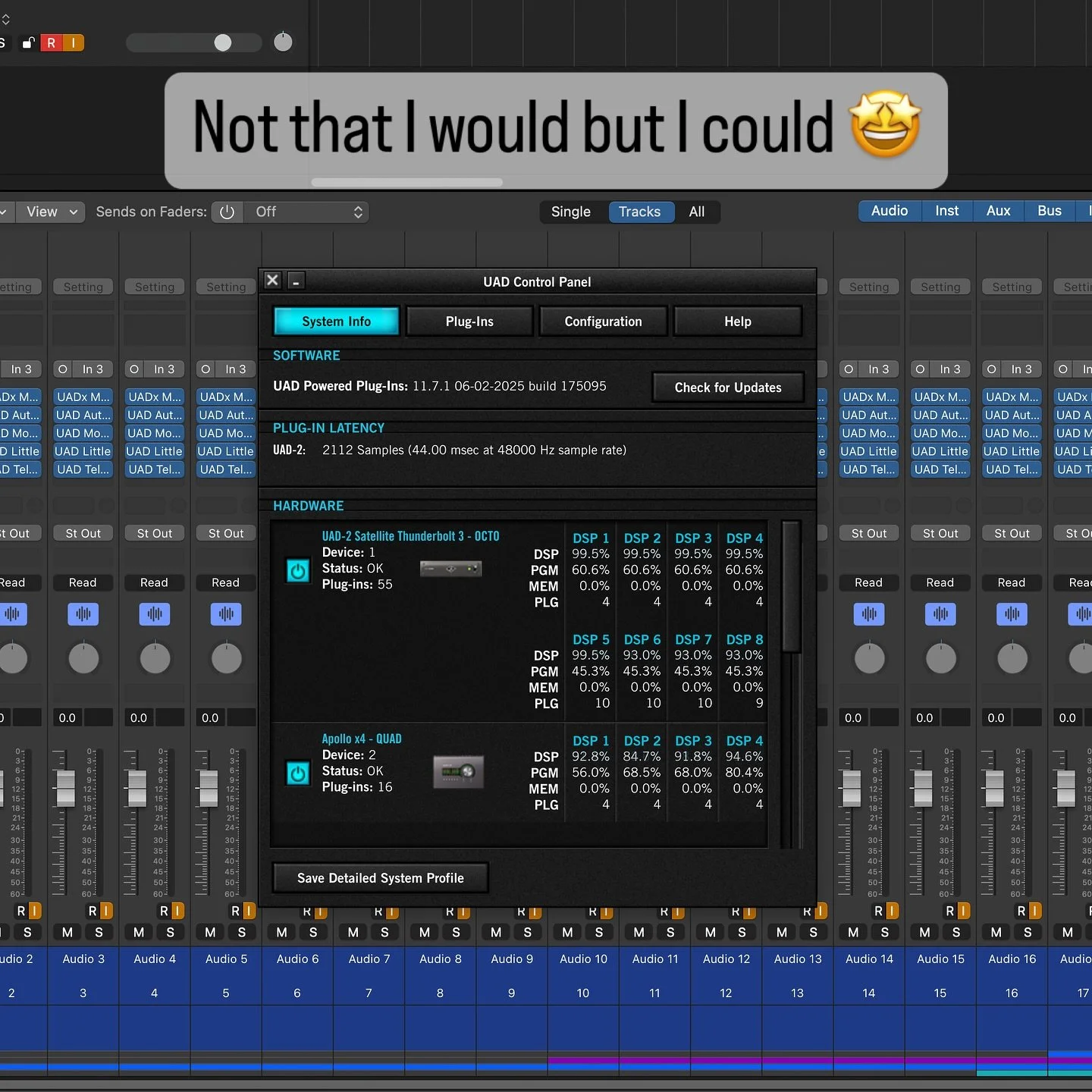Open the Plug-Ins tab
This screenshot has width=1092, height=1092.
469,322
